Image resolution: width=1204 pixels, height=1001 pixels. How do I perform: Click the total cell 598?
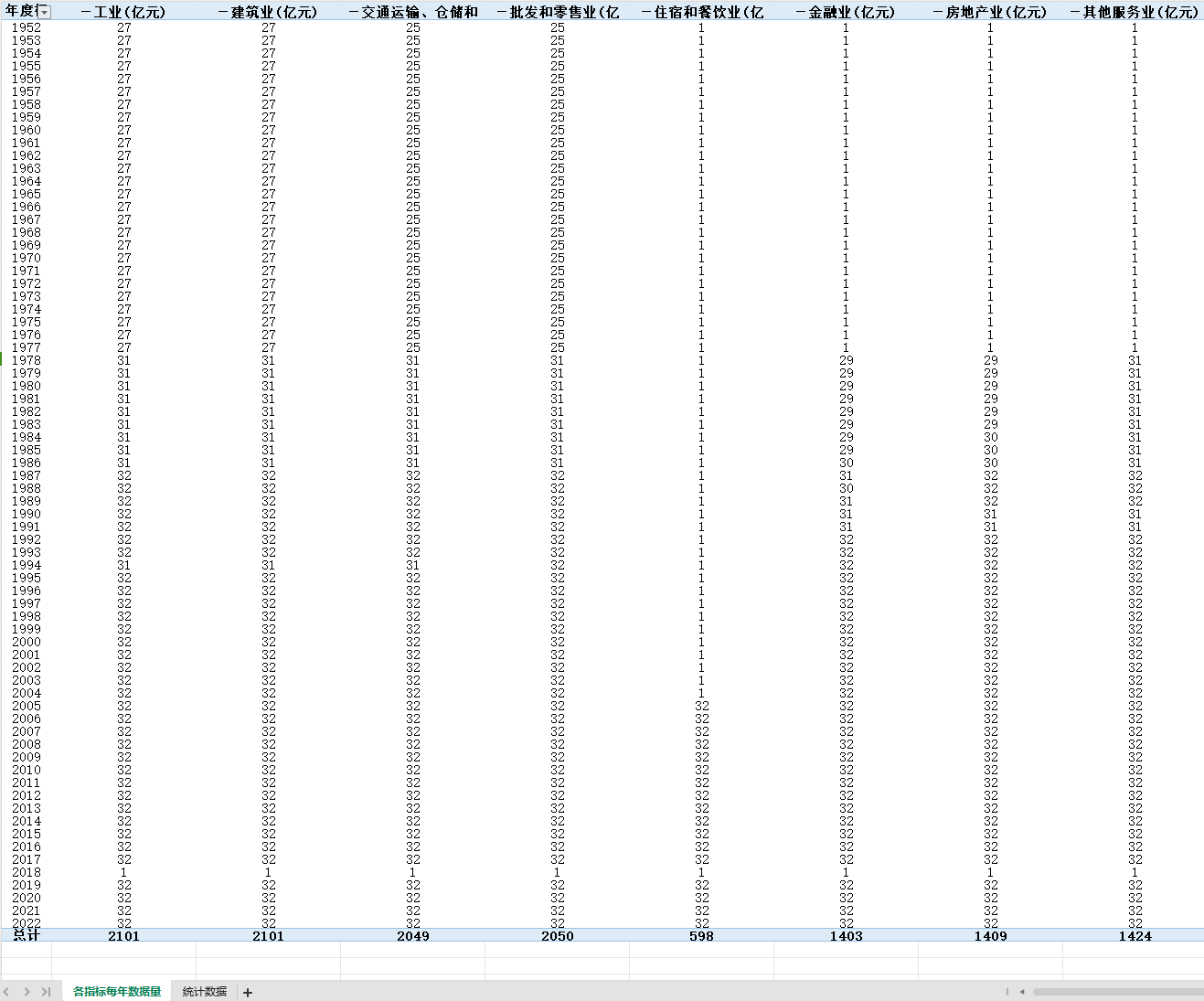click(x=702, y=936)
